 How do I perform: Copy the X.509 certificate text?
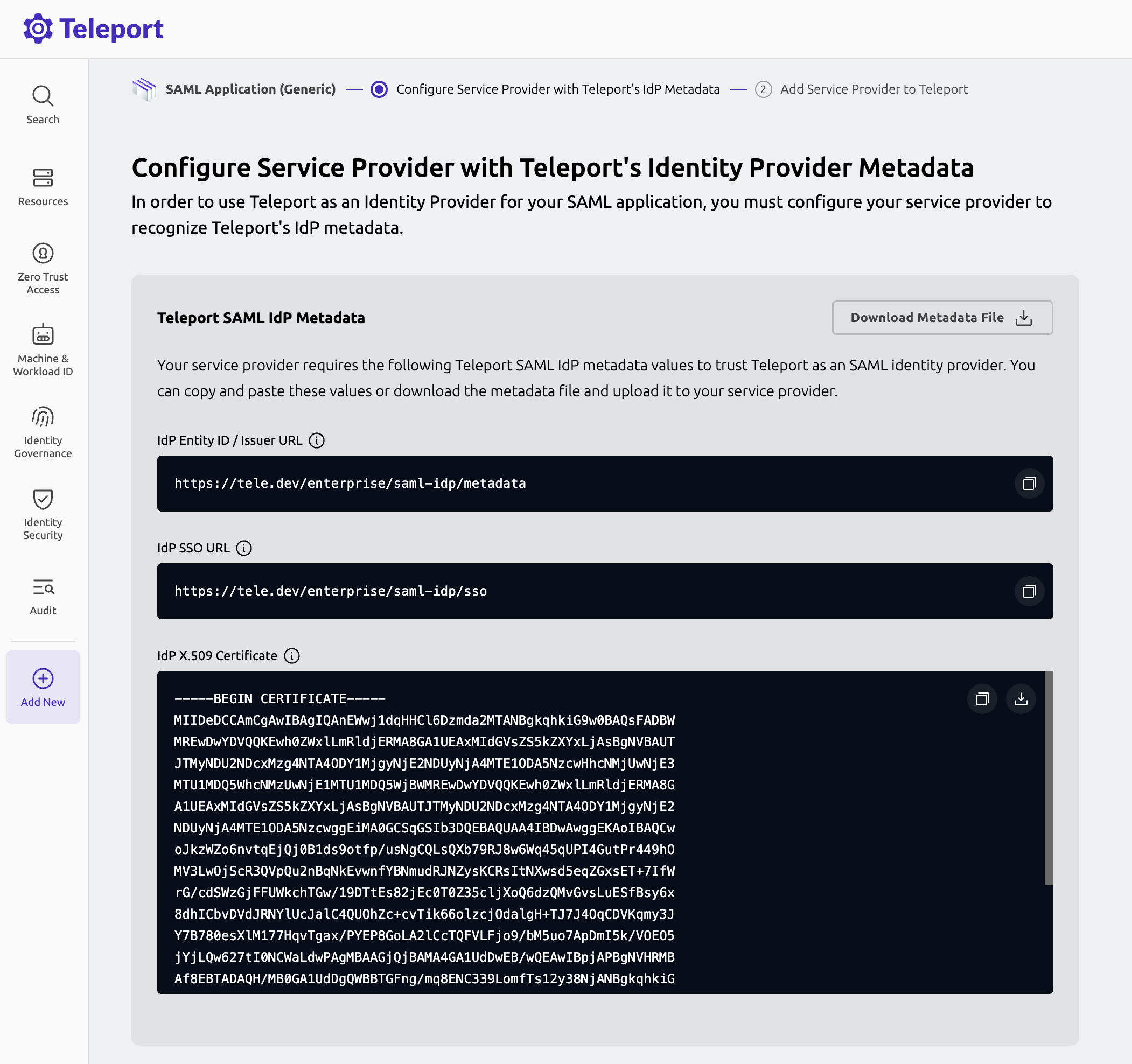point(982,698)
